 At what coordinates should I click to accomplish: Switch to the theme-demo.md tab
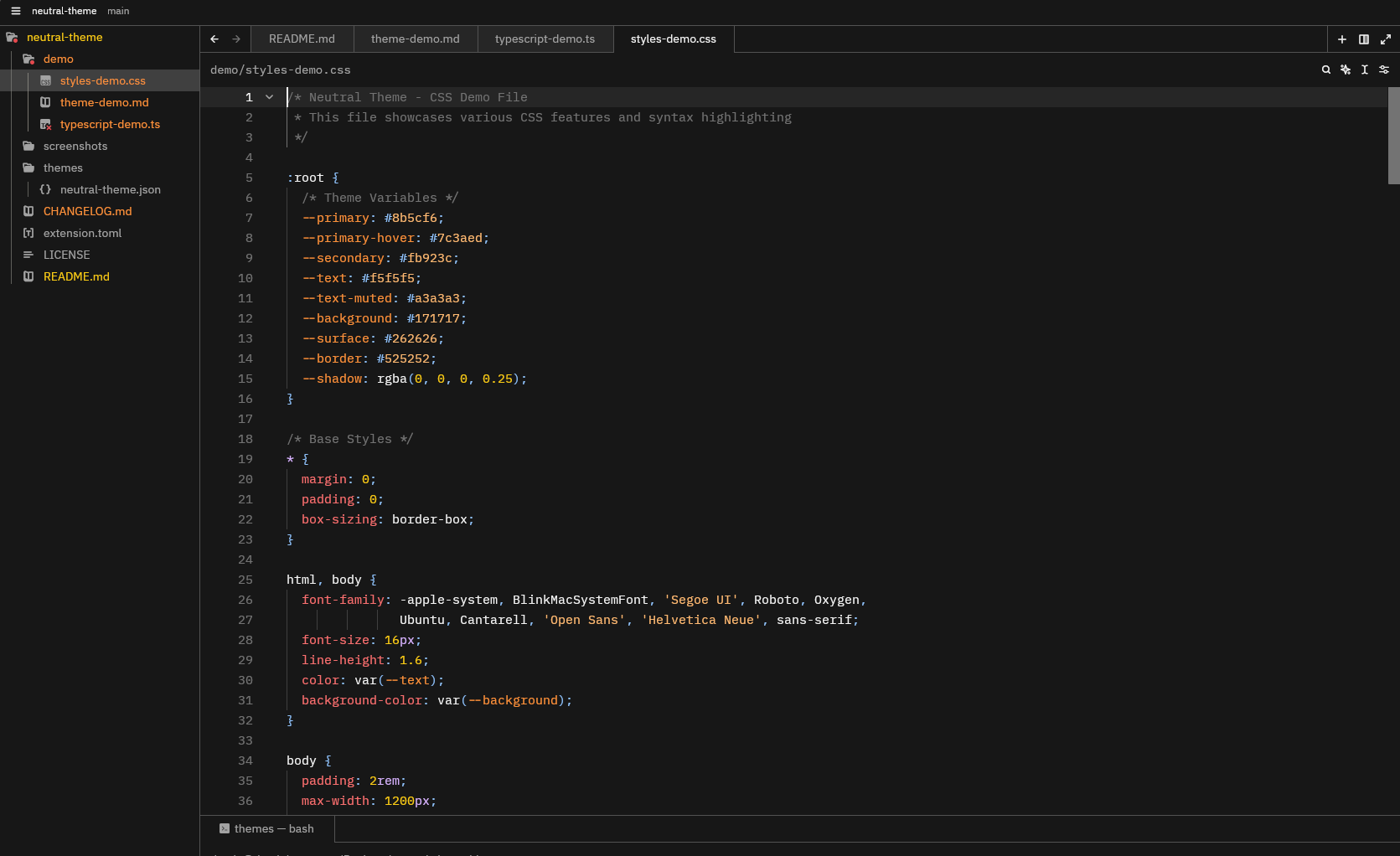click(x=416, y=39)
